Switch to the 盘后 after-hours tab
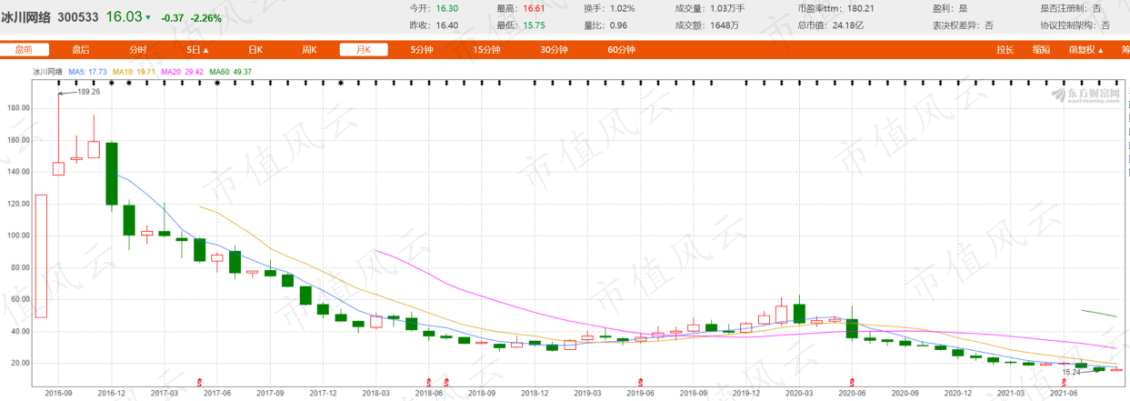Screen dimensions: 1130x401 pos(81,50)
